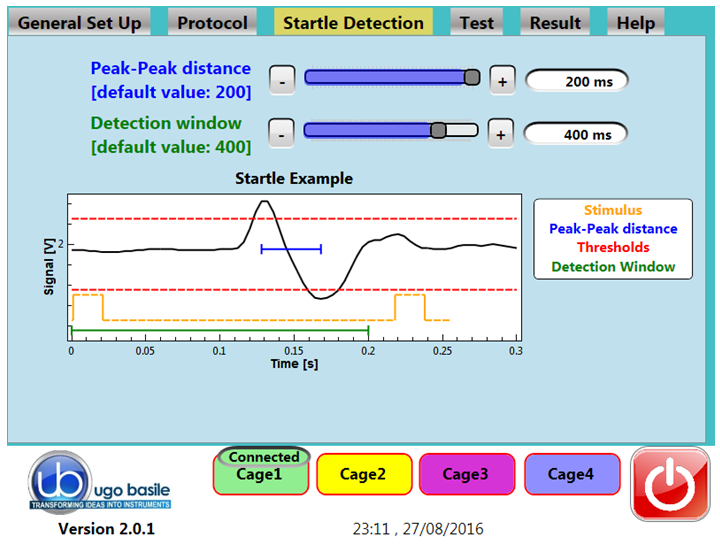Switch to the Protocol tab

click(x=213, y=23)
